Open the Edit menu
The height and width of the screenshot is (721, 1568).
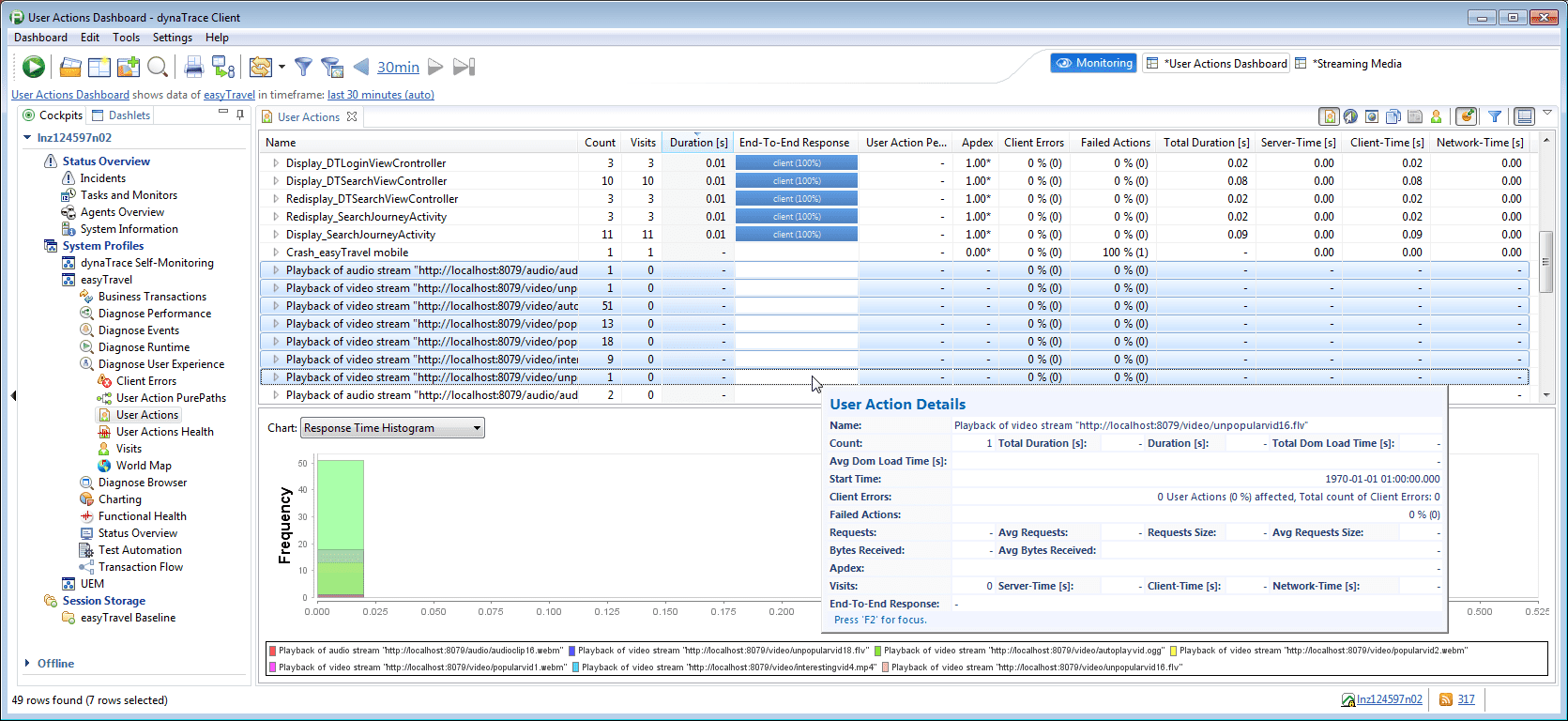point(90,38)
